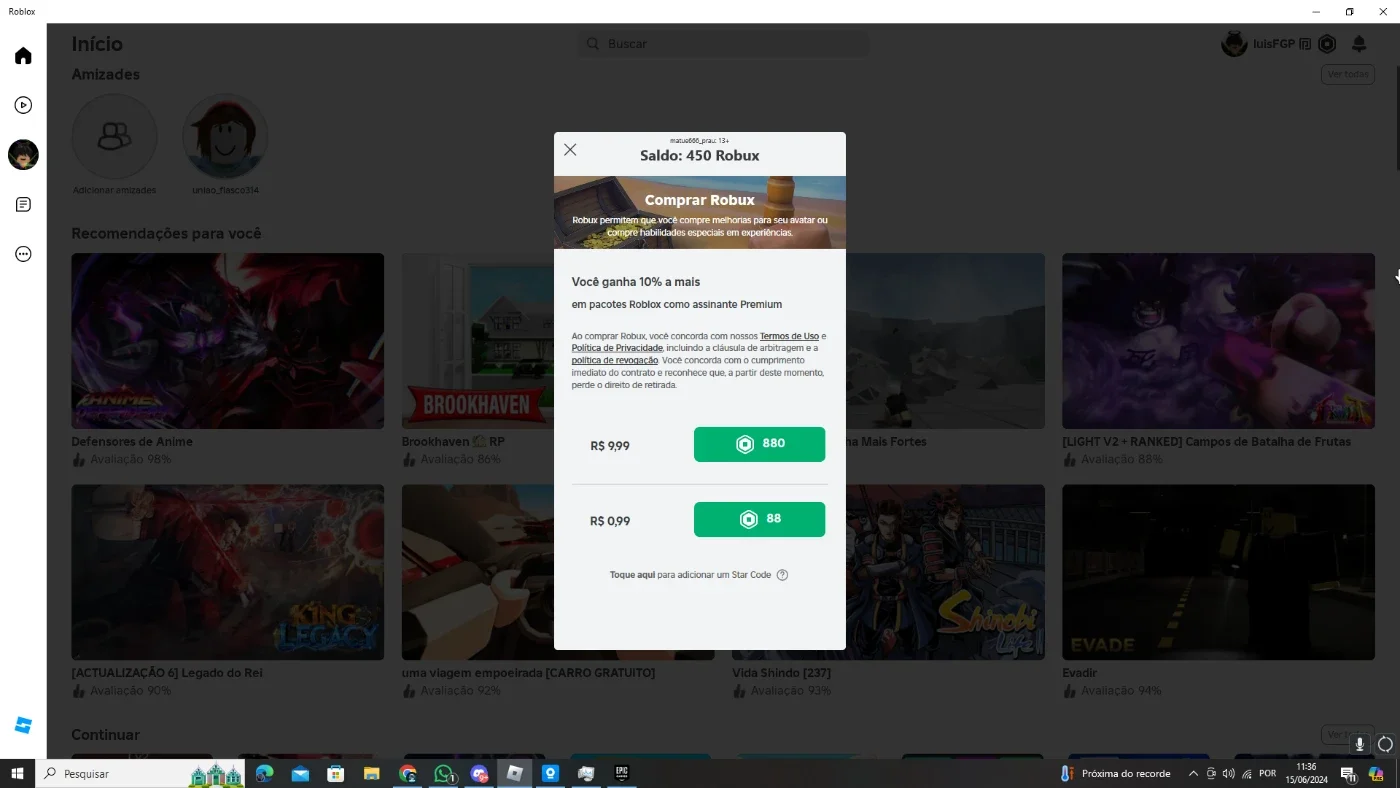Screen dimensions: 1400x788
Task: Tap 'Toque aqui' to add Star Code
Action: tap(632, 575)
